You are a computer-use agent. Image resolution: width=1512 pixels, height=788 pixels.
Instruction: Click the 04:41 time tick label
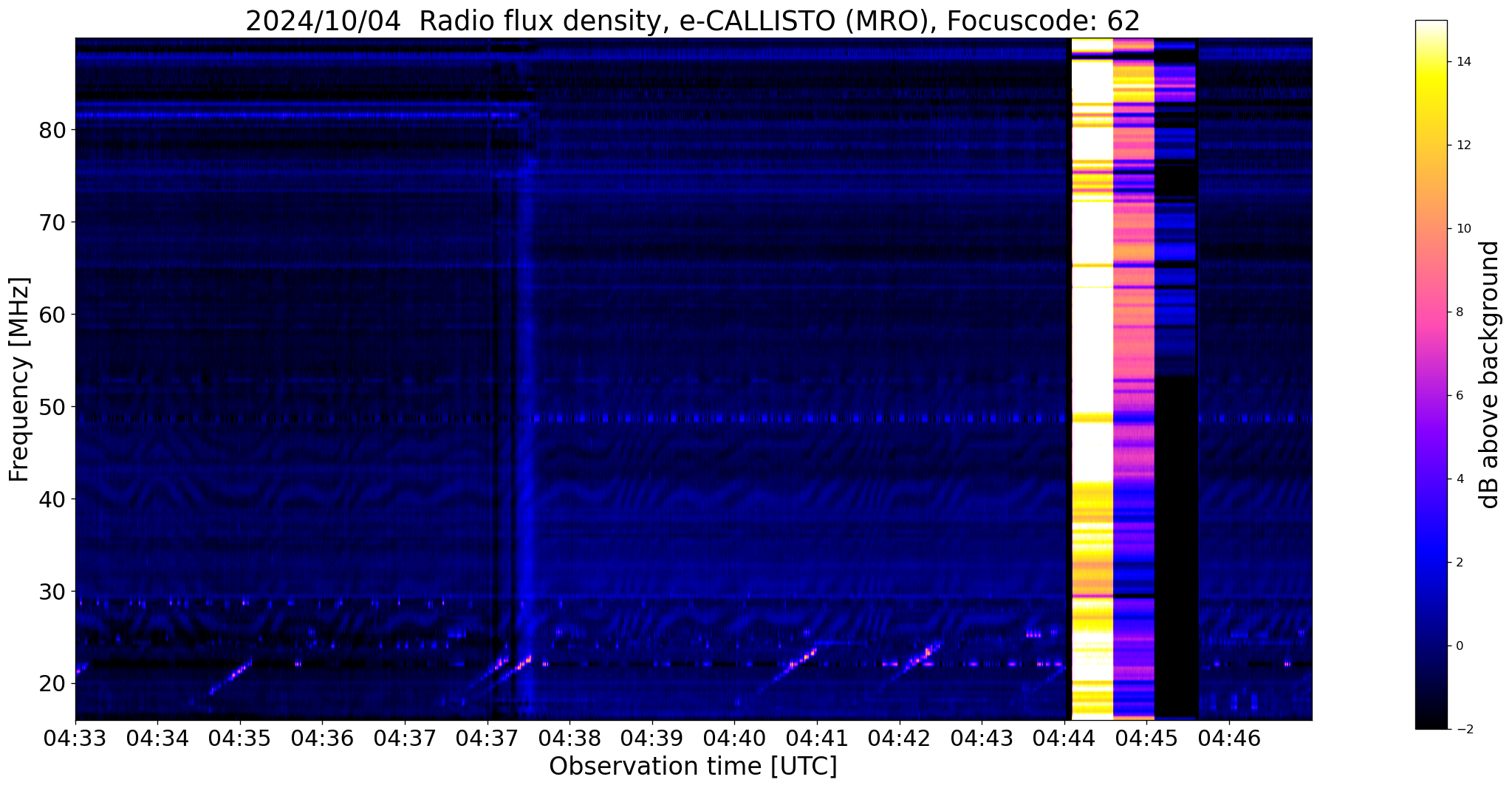click(817, 737)
